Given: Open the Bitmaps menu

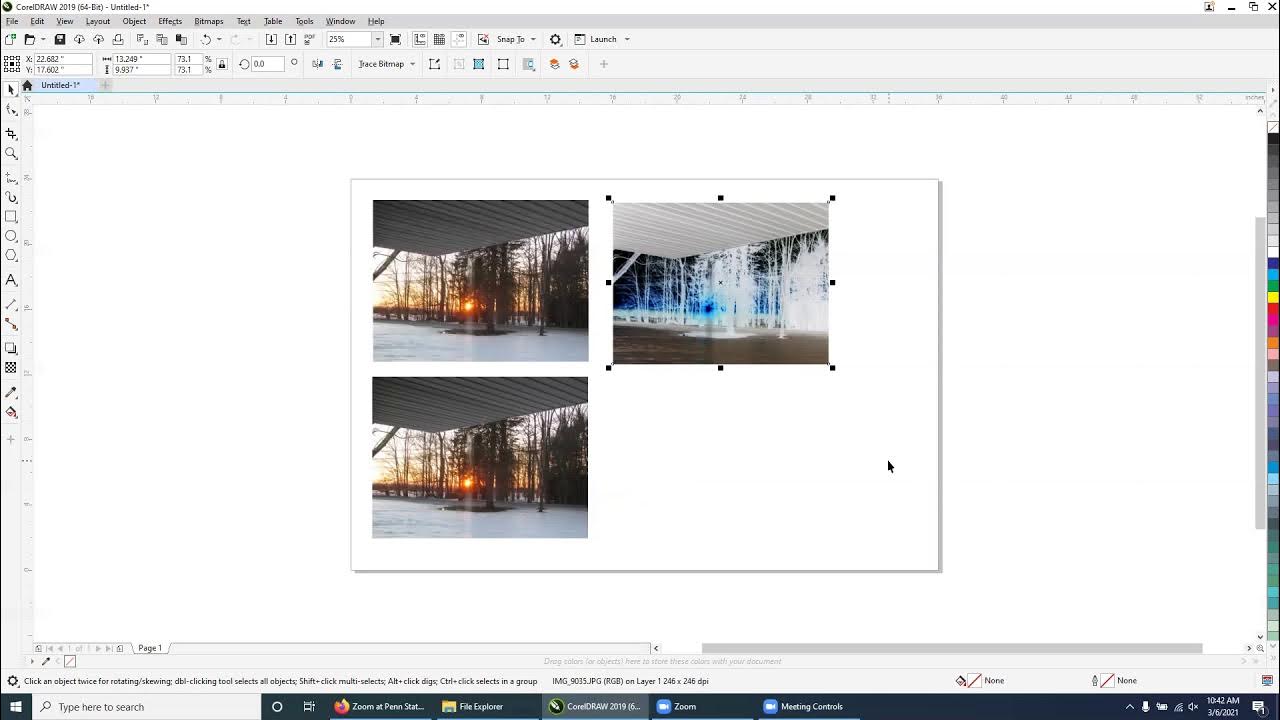Looking at the screenshot, I should point(208,21).
